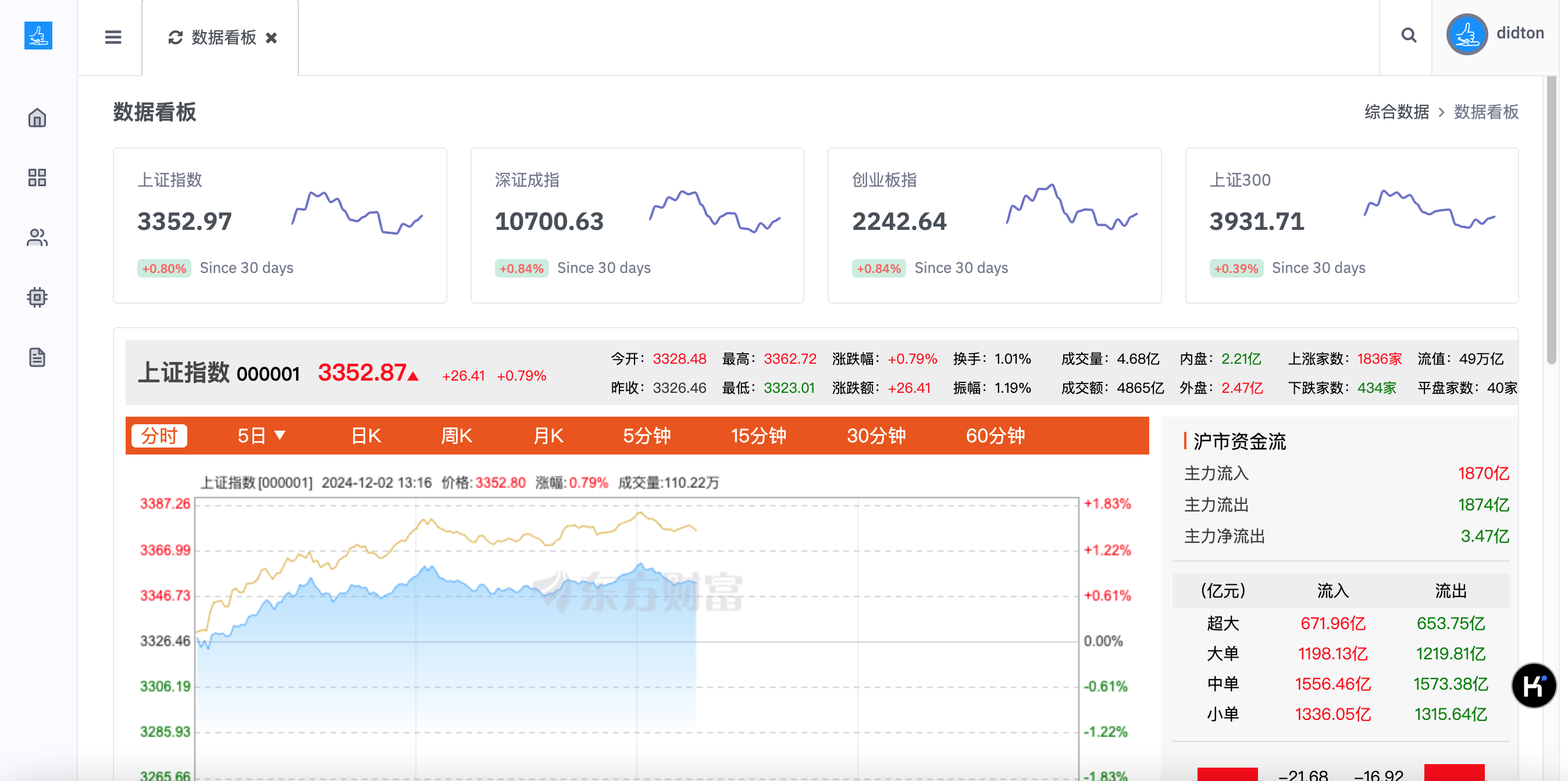The image size is (1568, 781).
Task: Open the grid dashboard sidebar icon
Action: click(37, 177)
